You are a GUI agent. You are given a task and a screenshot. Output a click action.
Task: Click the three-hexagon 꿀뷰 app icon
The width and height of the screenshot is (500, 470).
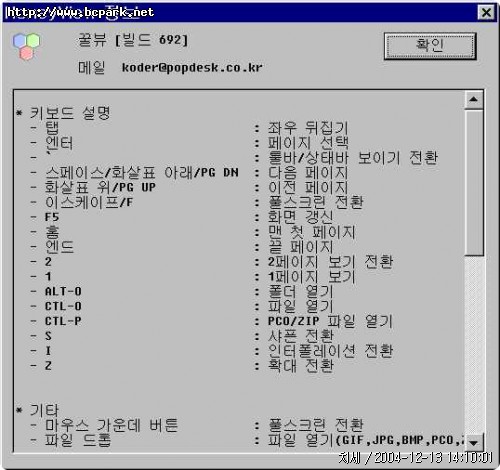pyautogui.click(x=26, y=46)
